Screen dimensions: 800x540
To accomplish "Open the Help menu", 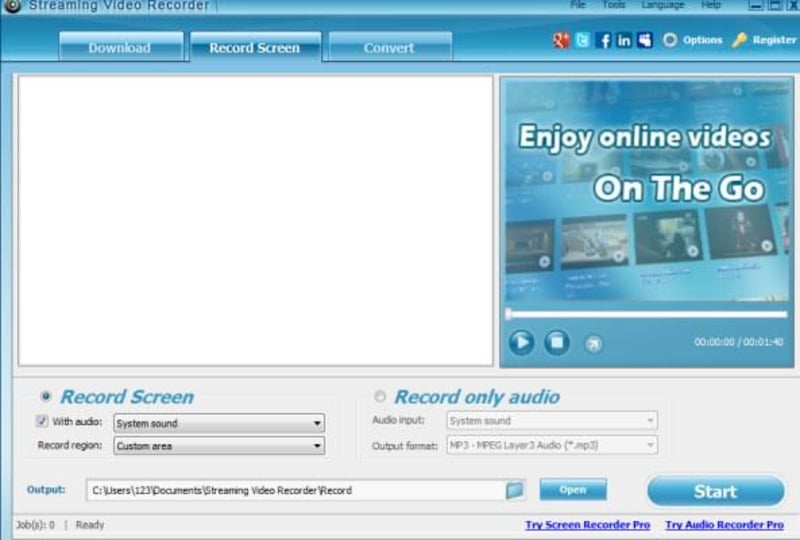I will (x=711, y=5).
